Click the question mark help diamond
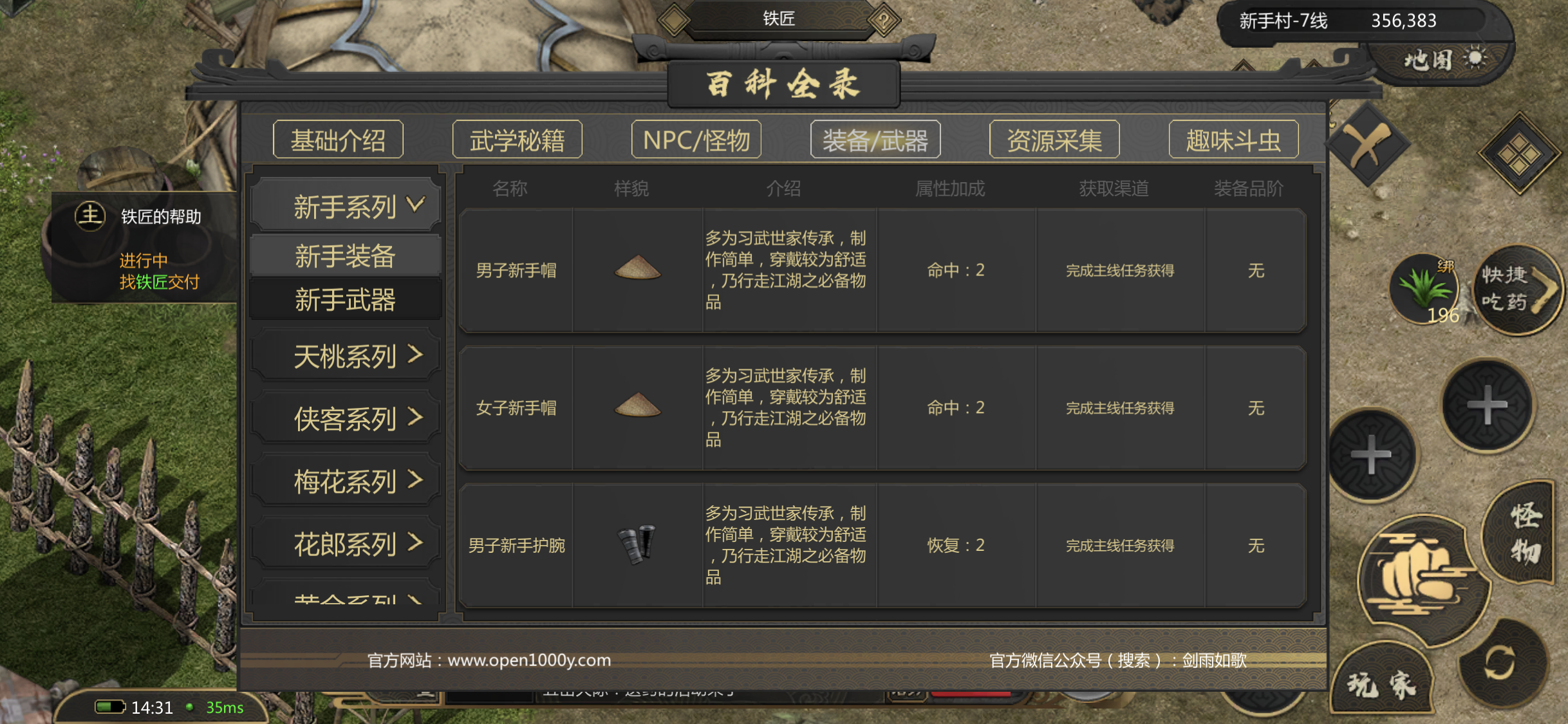 coord(884,21)
